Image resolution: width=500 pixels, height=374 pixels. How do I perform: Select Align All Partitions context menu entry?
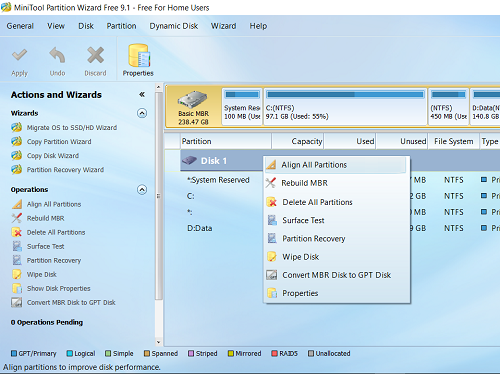tap(337, 165)
